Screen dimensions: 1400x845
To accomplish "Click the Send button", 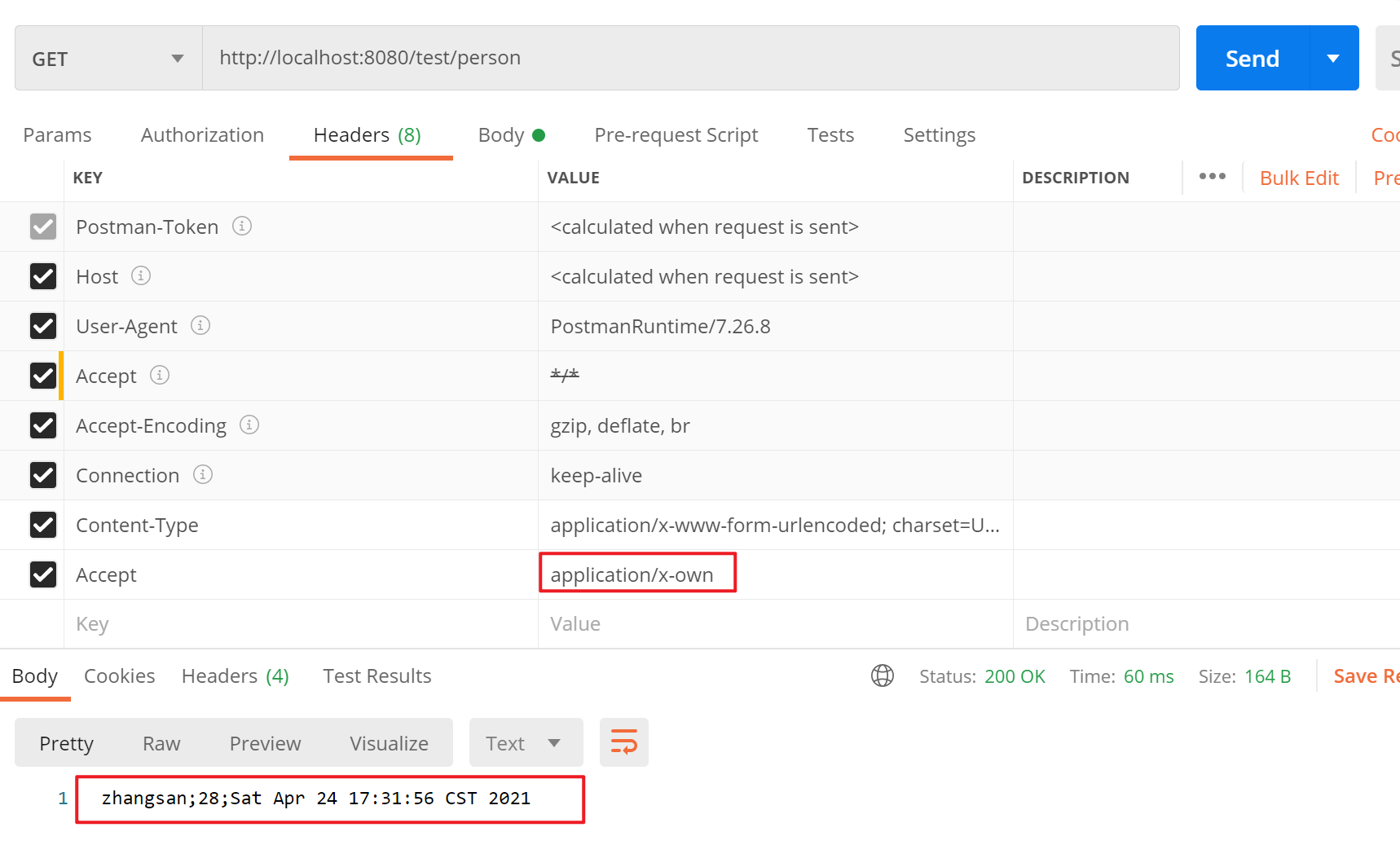I will coord(1252,59).
